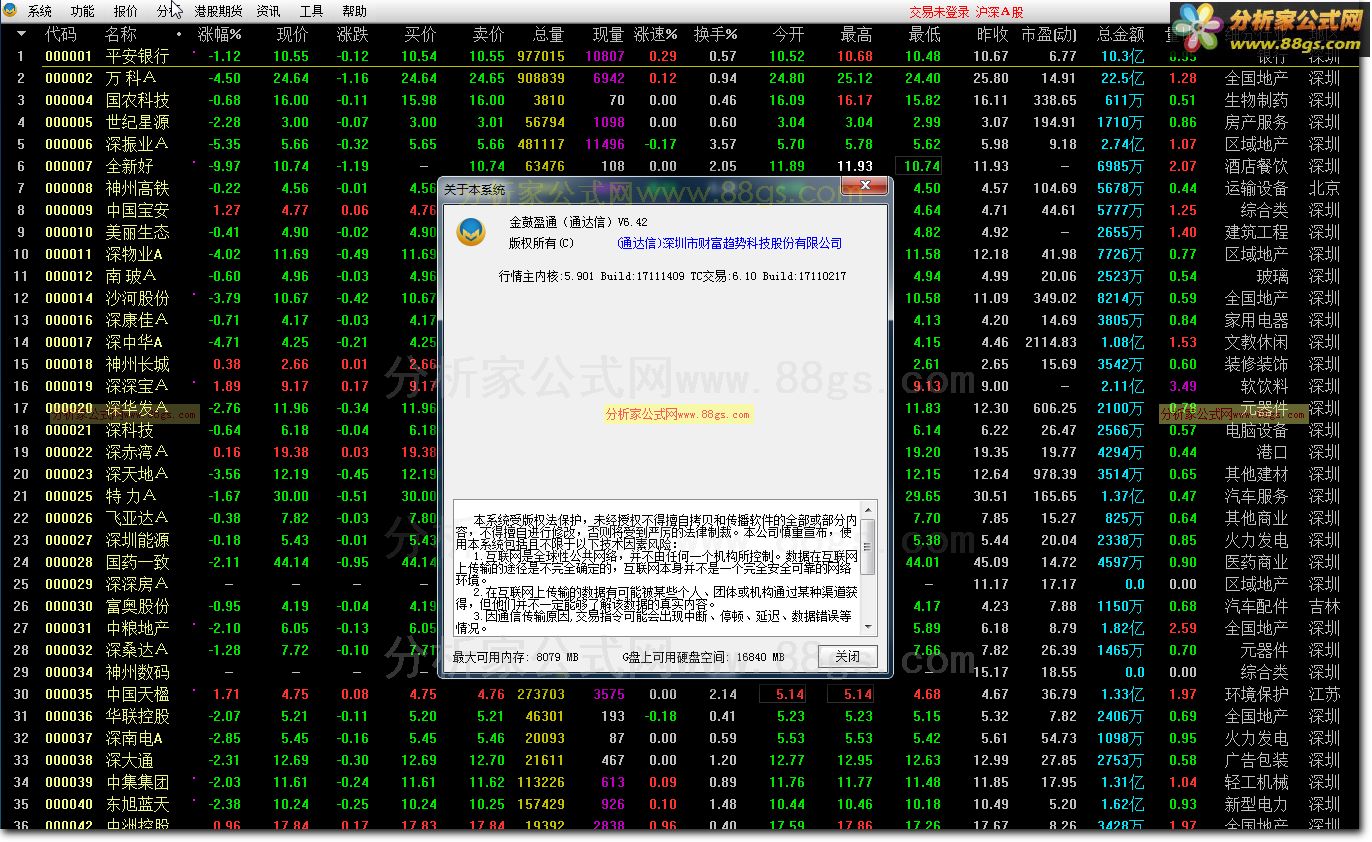The width and height of the screenshot is (1372, 842).
Task: Open the 功能 menu
Action: pos(83,12)
